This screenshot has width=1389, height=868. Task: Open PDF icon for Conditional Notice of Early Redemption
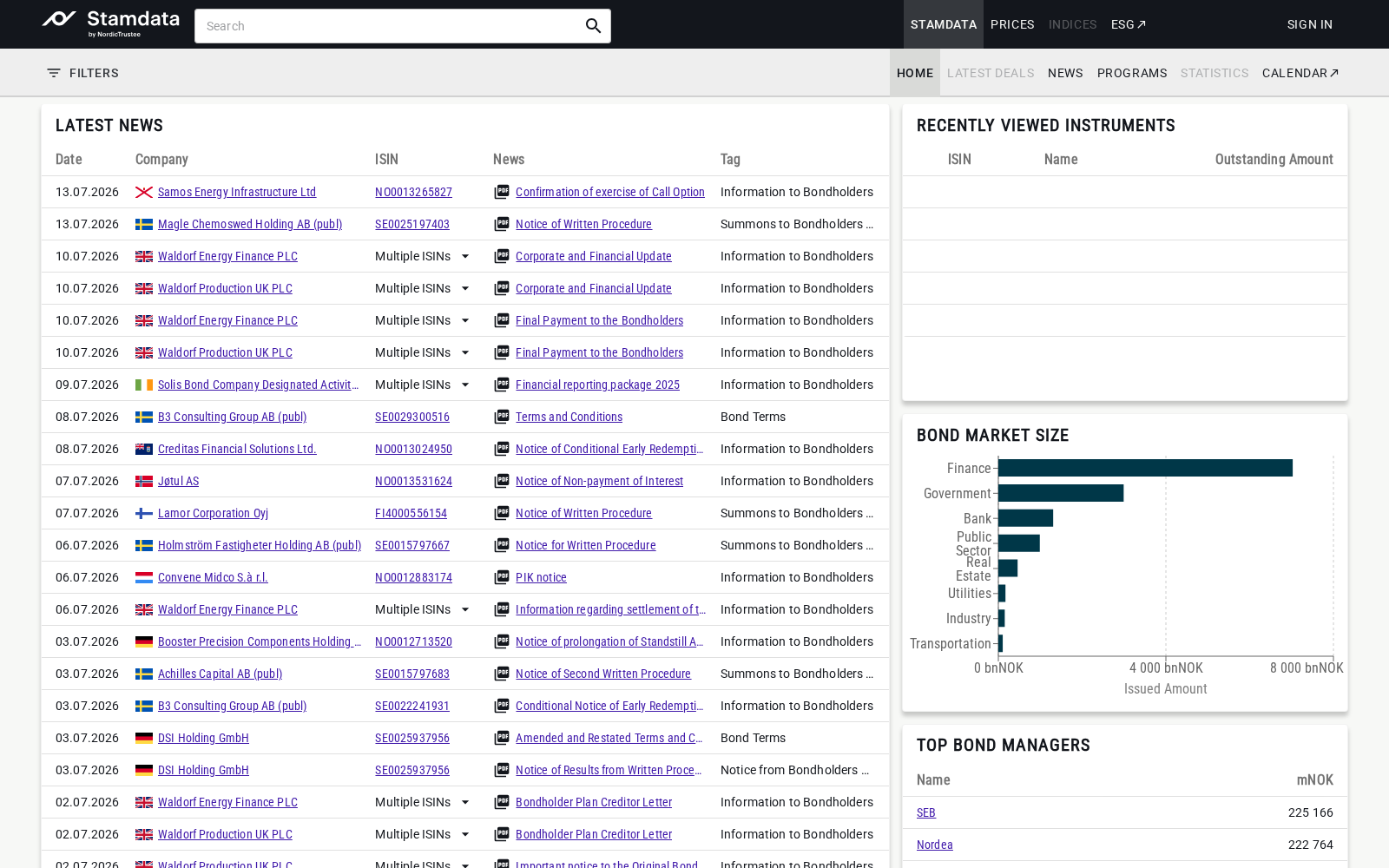[502, 706]
